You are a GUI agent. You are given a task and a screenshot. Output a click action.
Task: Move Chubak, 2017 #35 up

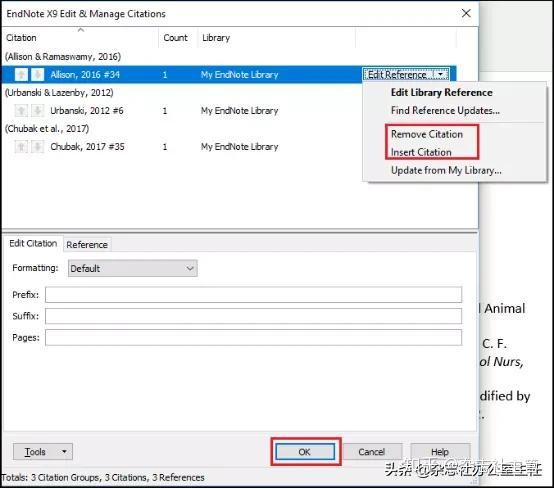click(x=21, y=146)
